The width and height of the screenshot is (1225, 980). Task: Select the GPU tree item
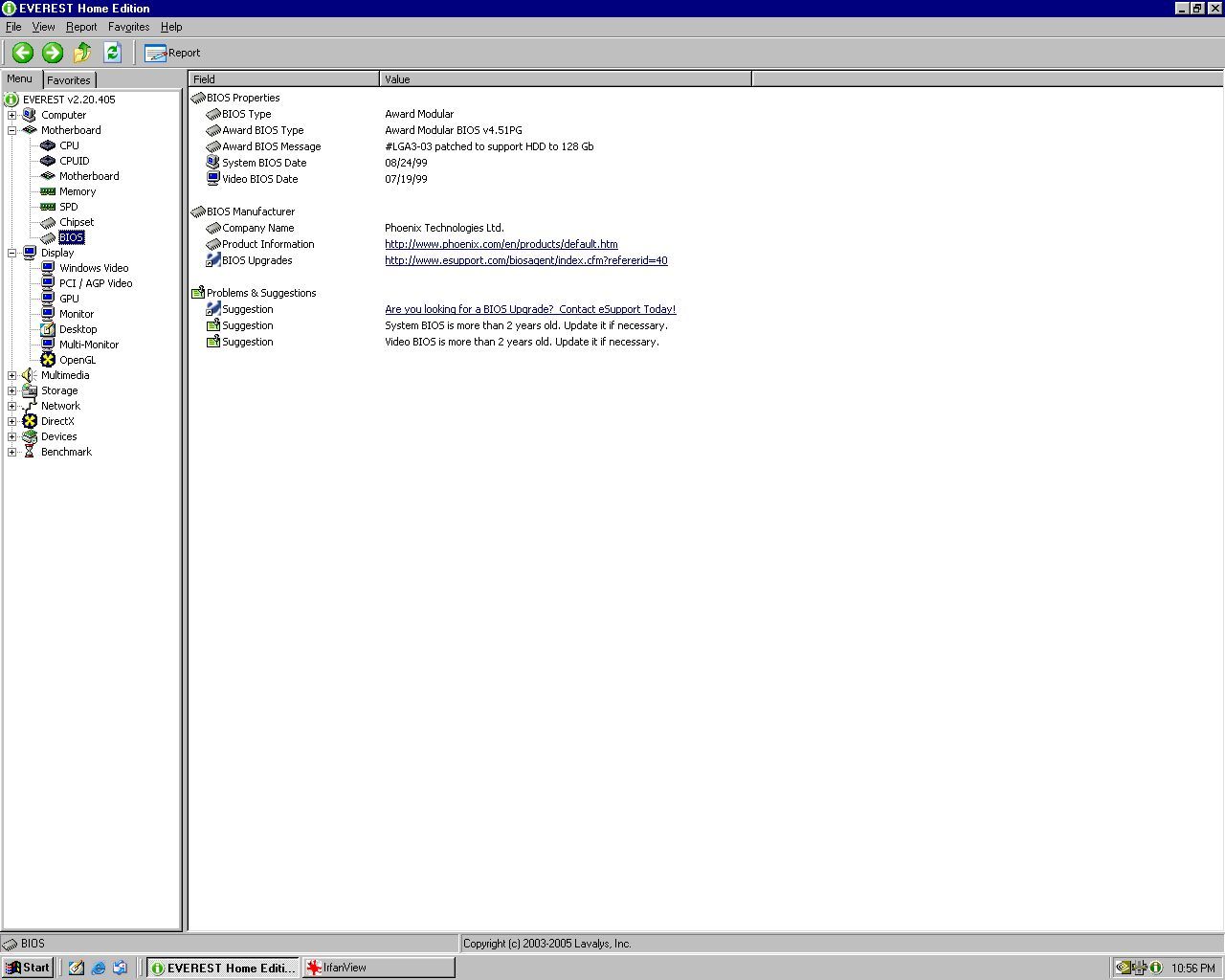(69, 299)
